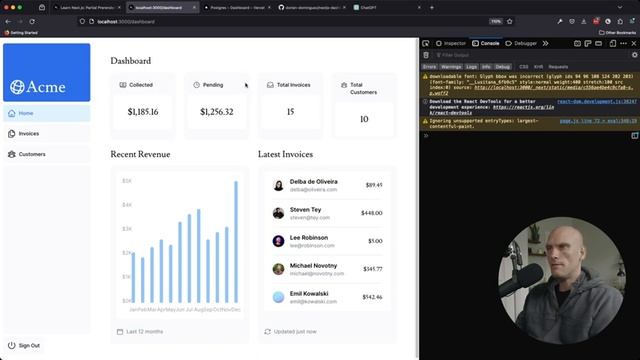Open the Getting Started bookmark

pos(21,33)
